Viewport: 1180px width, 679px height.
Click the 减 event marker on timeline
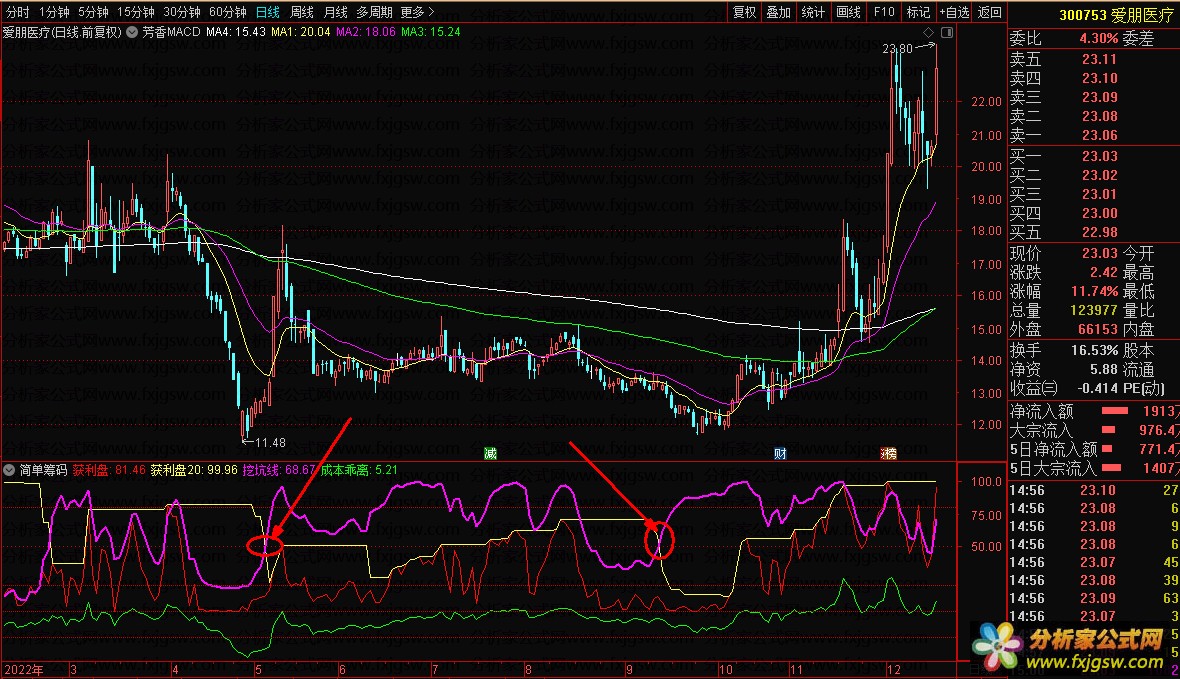tap(490, 453)
